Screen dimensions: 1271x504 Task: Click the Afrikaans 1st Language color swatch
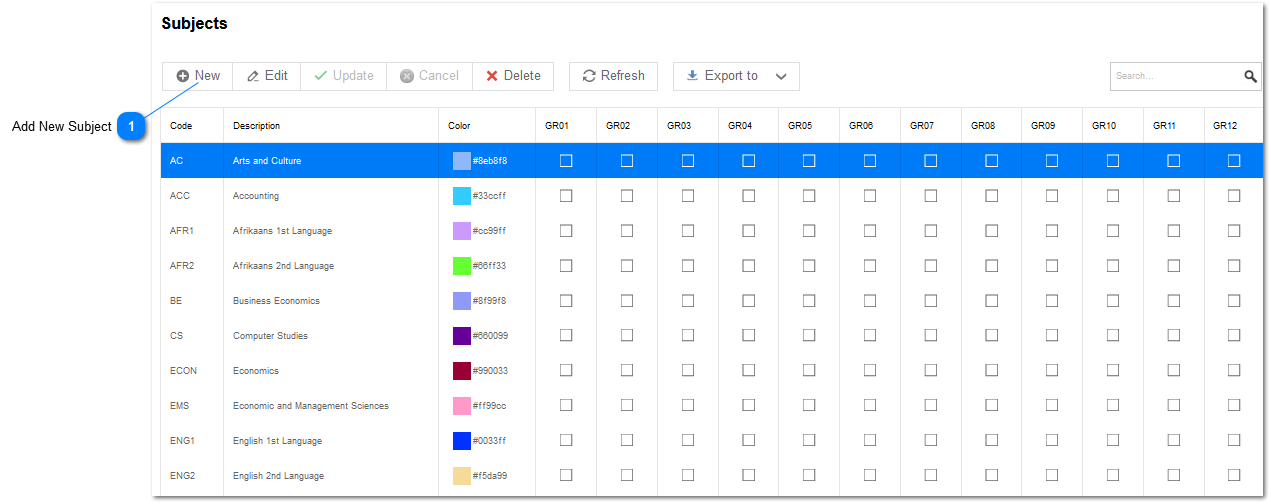[461, 231]
